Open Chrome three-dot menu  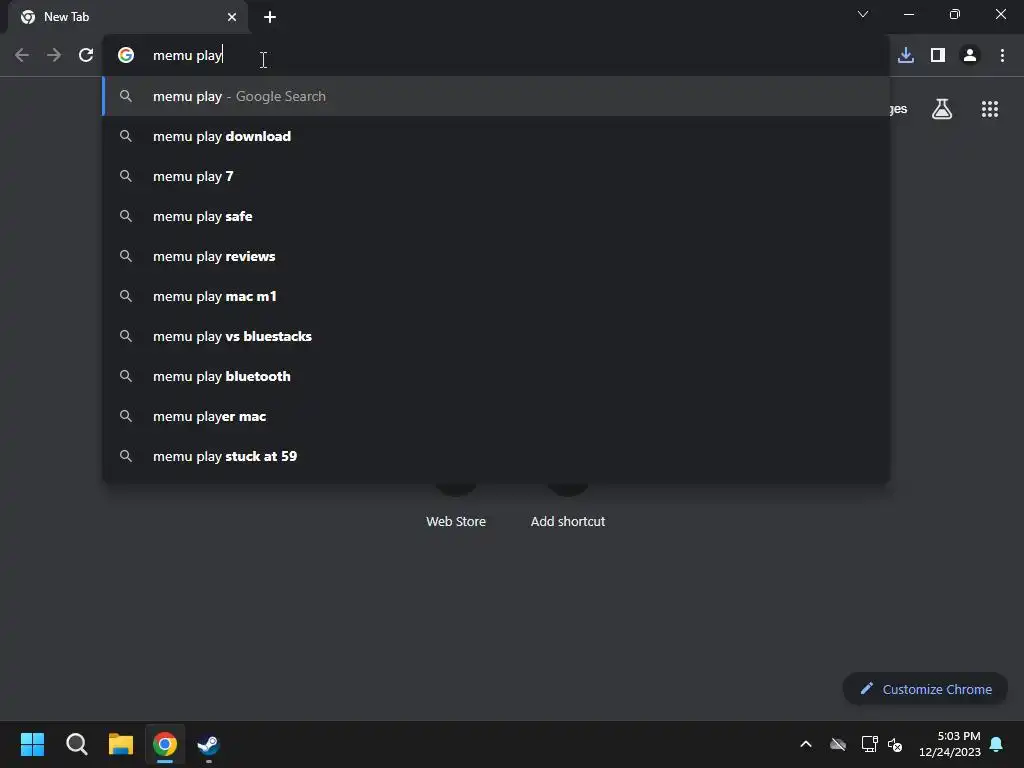(x=1002, y=56)
